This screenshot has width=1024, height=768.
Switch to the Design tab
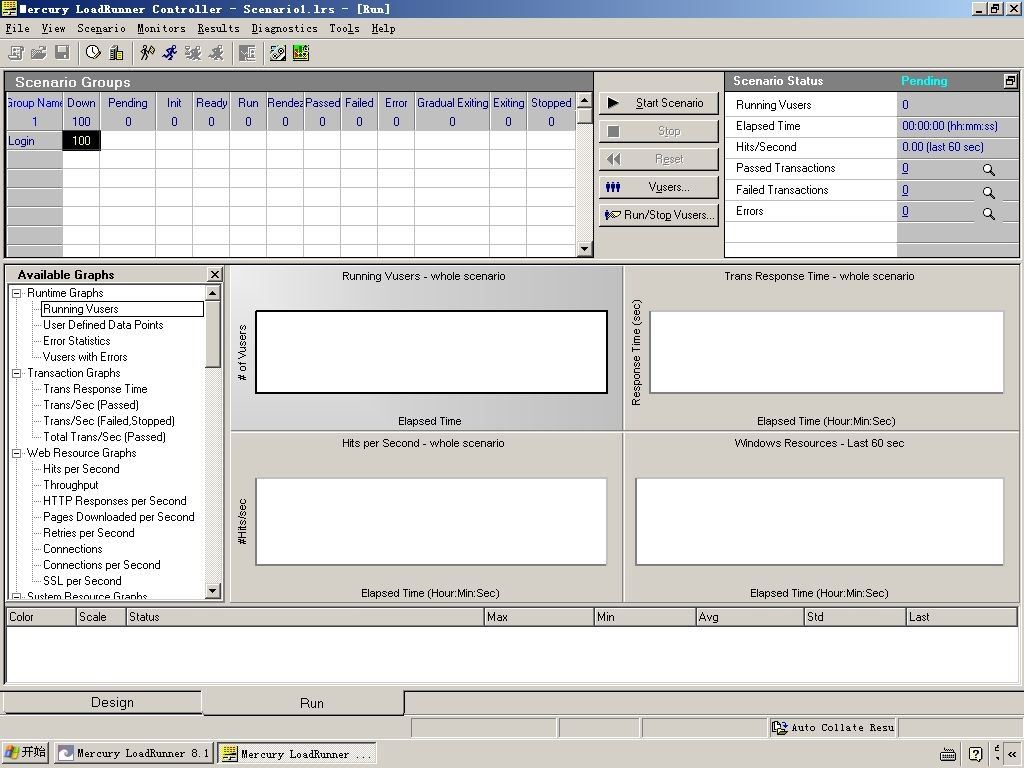(103, 703)
